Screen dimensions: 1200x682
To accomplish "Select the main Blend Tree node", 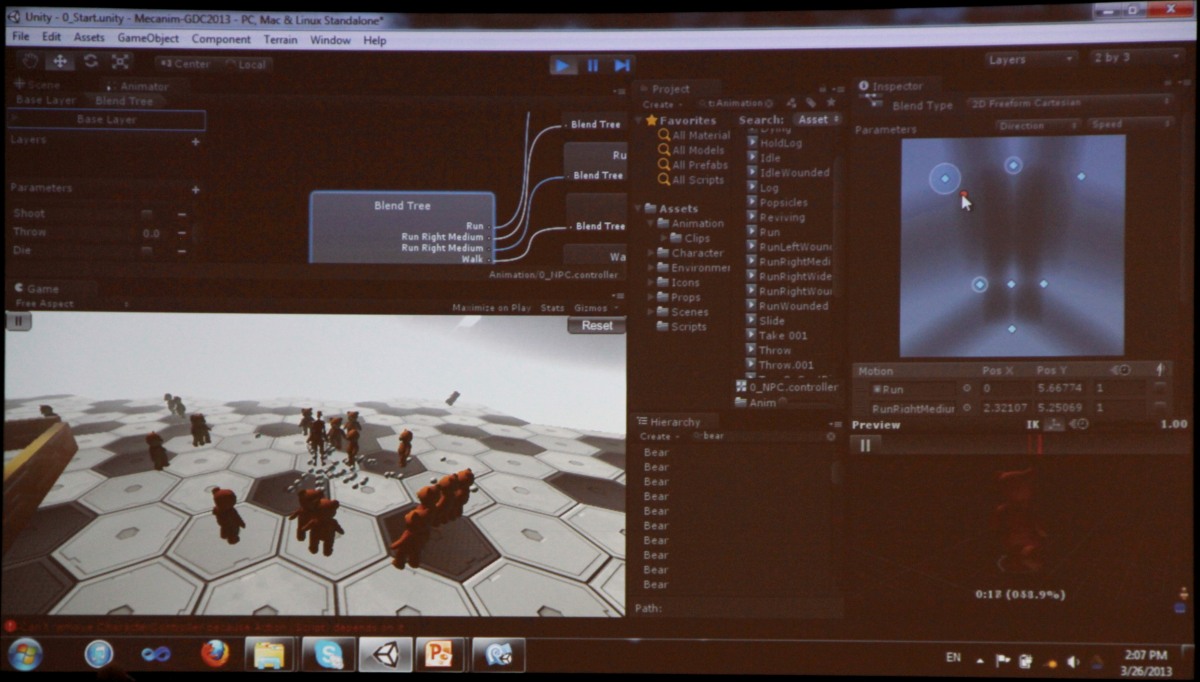I will pos(402,228).
